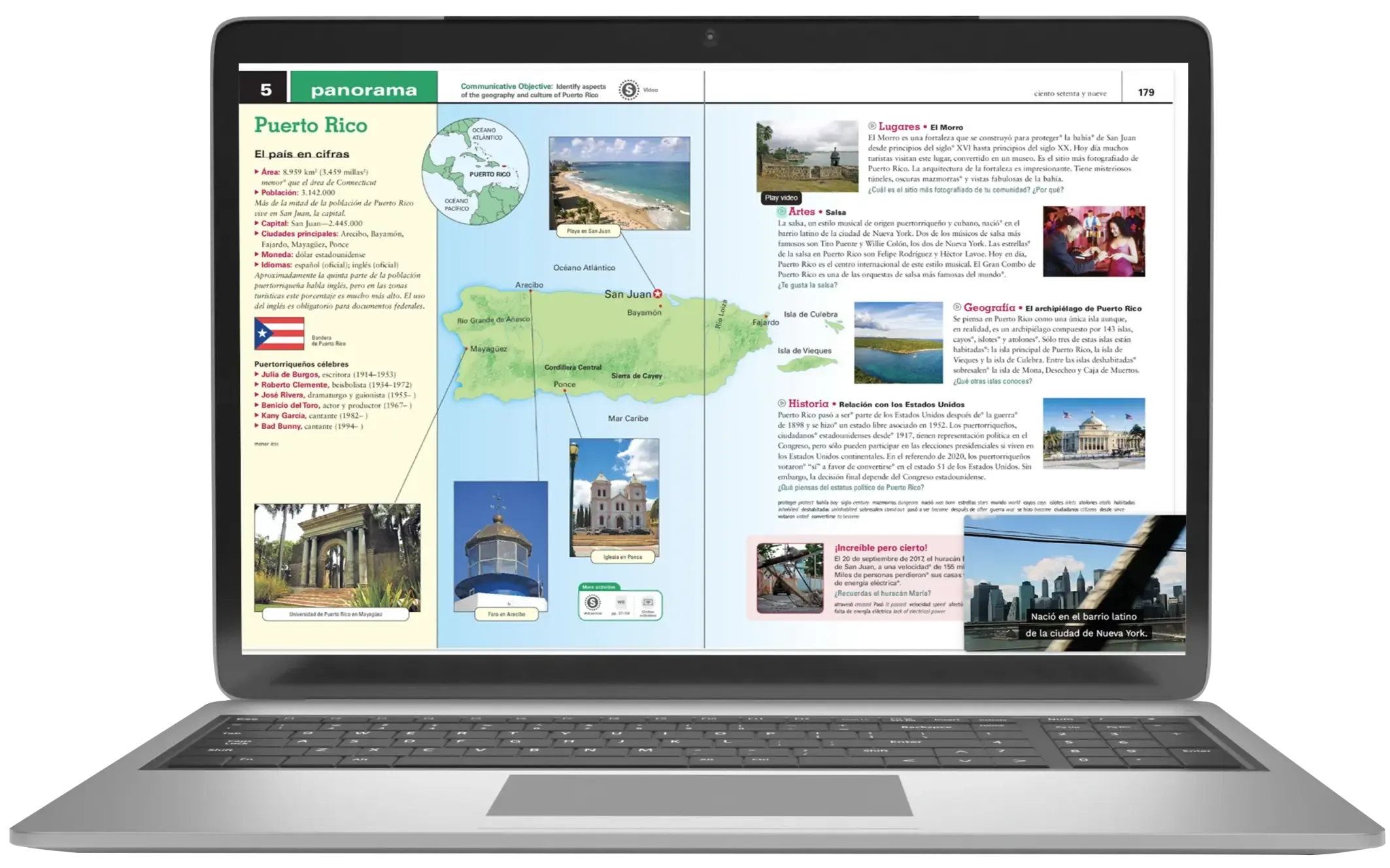
Task: Click the 'Lugares' heading
Action: [x=899, y=126]
